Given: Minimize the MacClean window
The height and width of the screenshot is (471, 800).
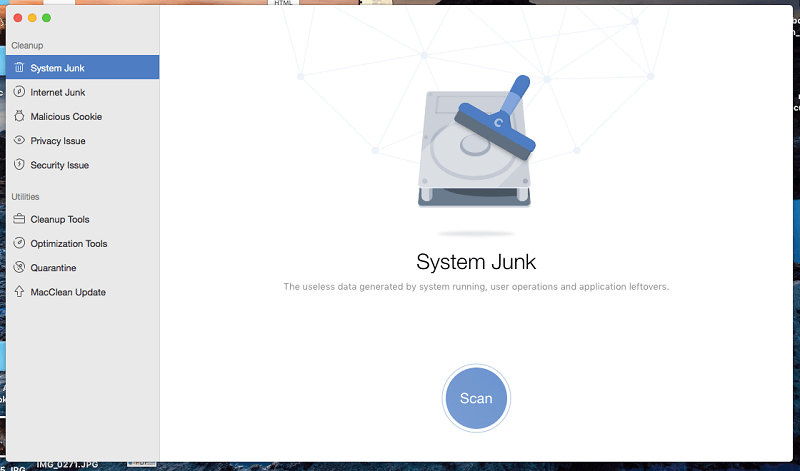Looking at the screenshot, I should 32,18.
